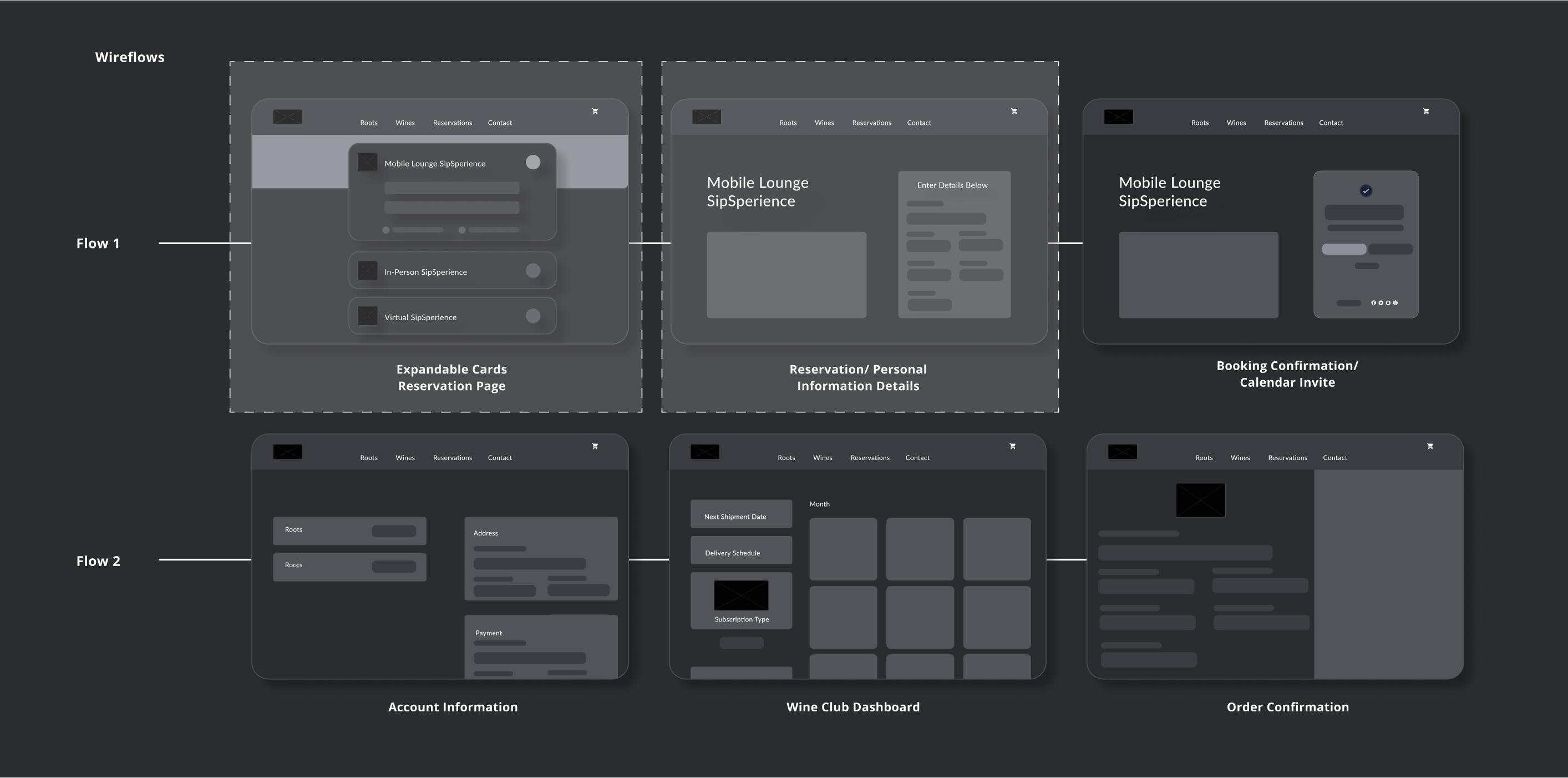Click the carousel dot indicators on calendar invite
Viewport: 1568px width, 778px height.
1384,302
